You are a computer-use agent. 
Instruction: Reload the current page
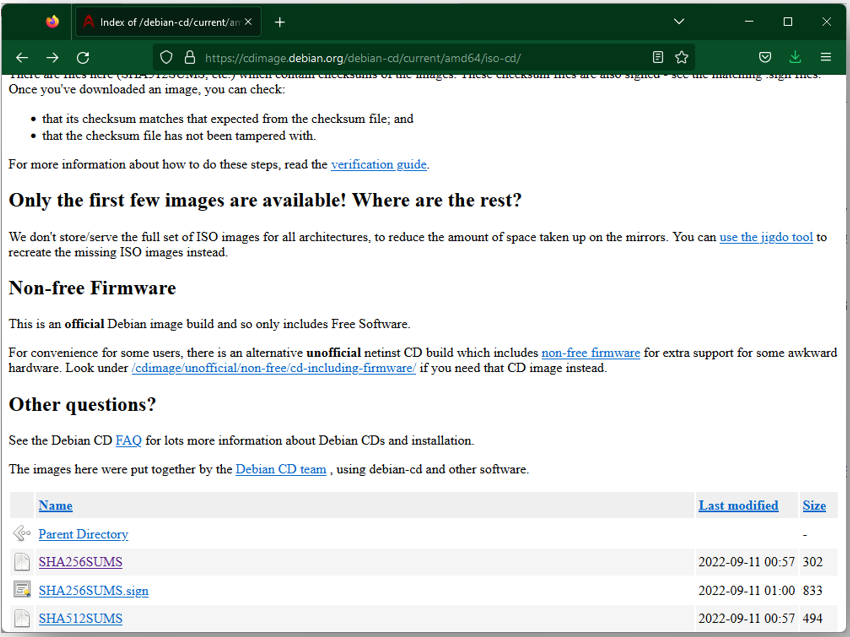(82, 57)
